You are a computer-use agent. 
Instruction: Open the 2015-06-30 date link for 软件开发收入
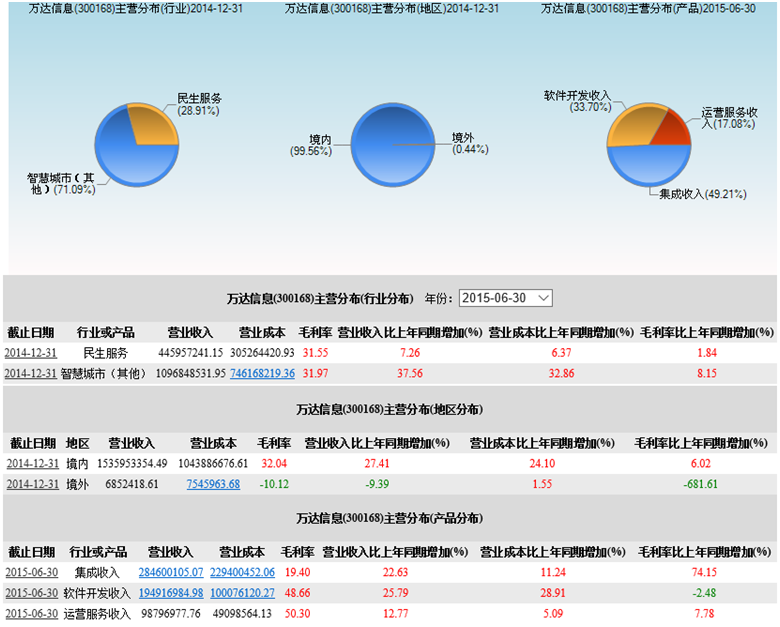pos(31,593)
